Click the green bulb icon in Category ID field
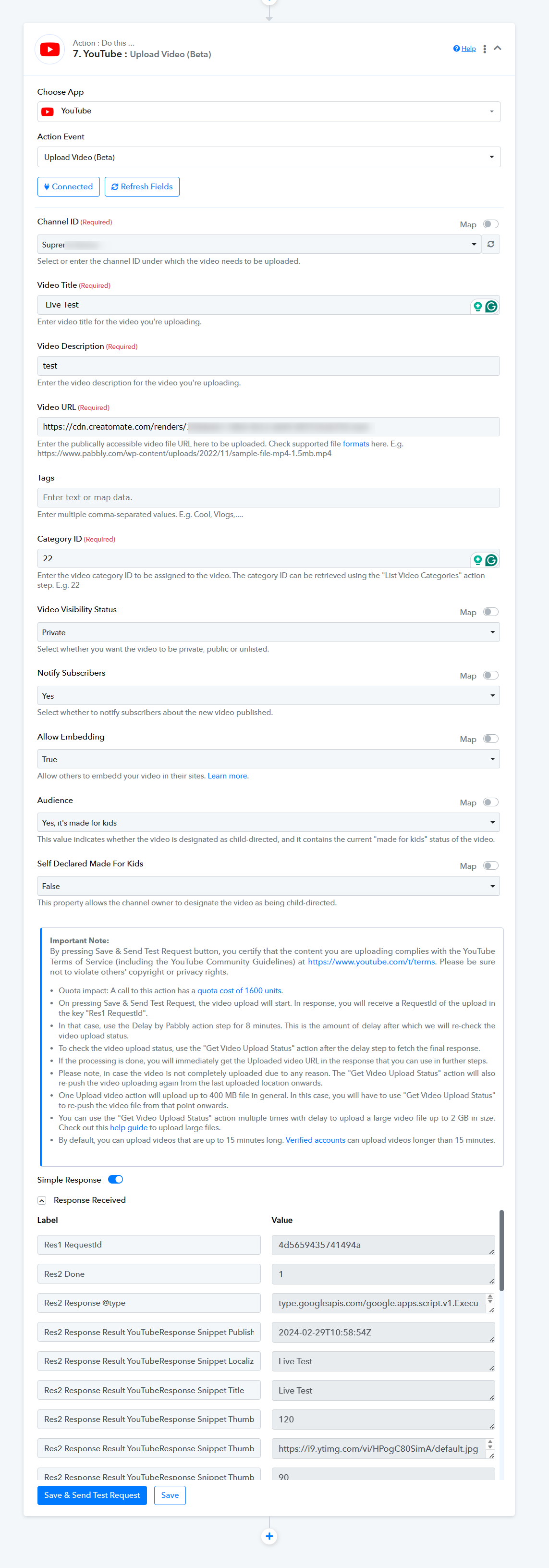549x1568 pixels. point(478,560)
